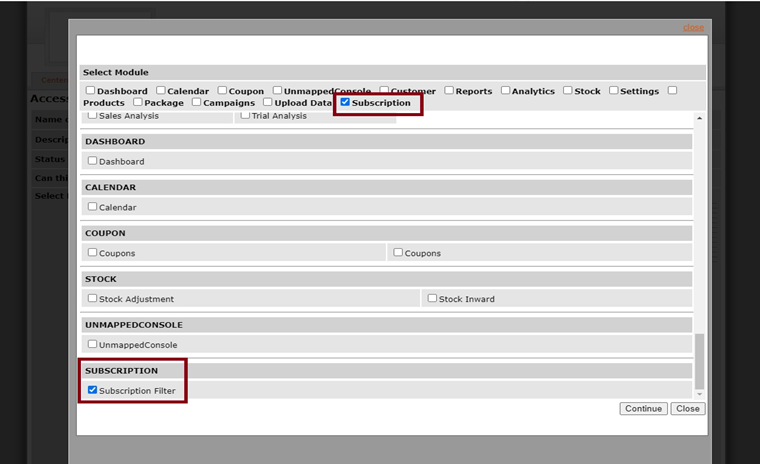The image size is (760, 464).
Task: Click the orange close link atop the dialog
Action: (x=693, y=28)
